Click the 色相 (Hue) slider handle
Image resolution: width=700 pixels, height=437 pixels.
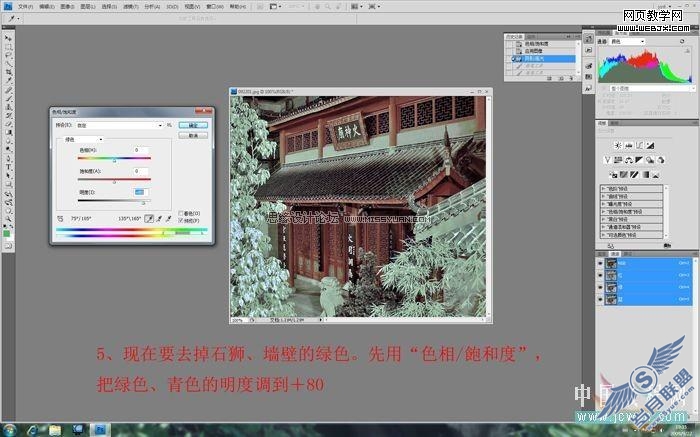pyautogui.click(x=114, y=161)
